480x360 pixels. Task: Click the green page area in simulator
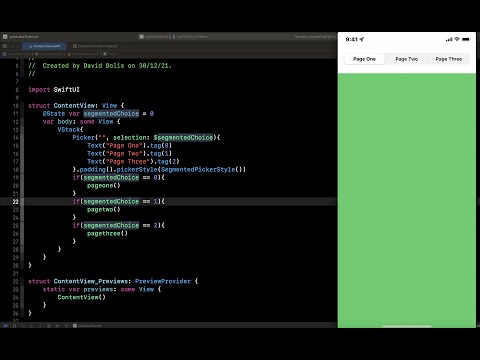coord(407,200)
